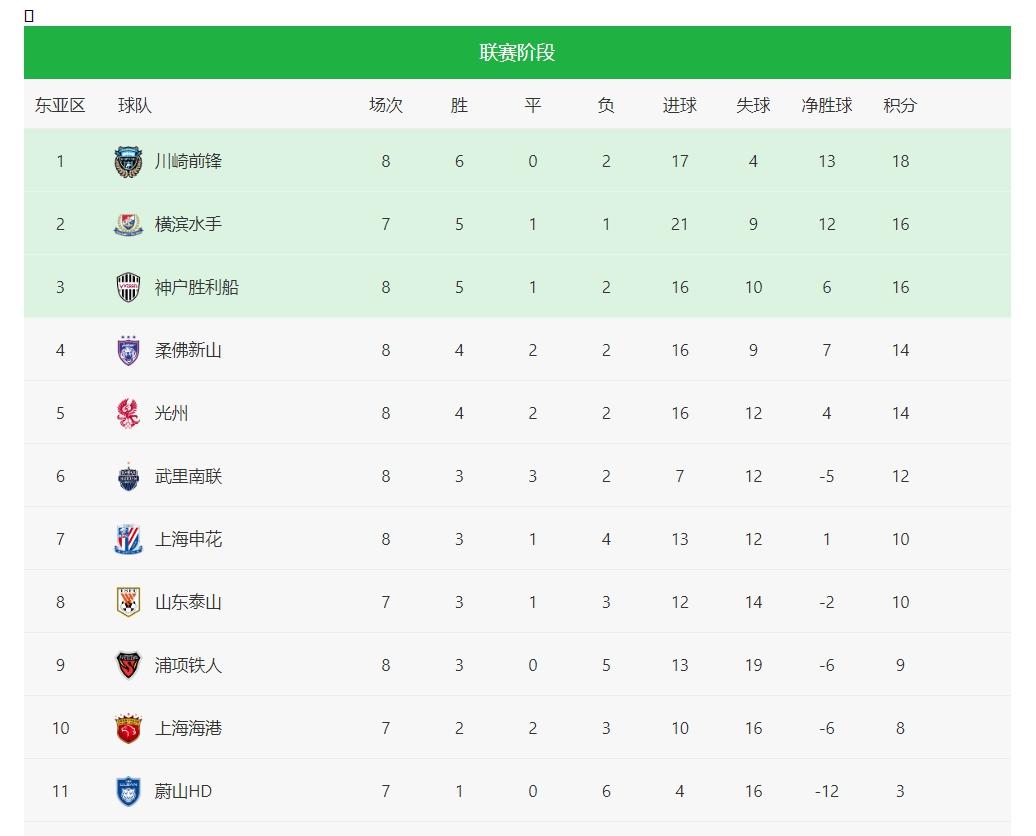Click the Johor Darul Ta'zim team logo
Image resolution: width=1036 pixels, height=836 pixels.
point(128,350)
